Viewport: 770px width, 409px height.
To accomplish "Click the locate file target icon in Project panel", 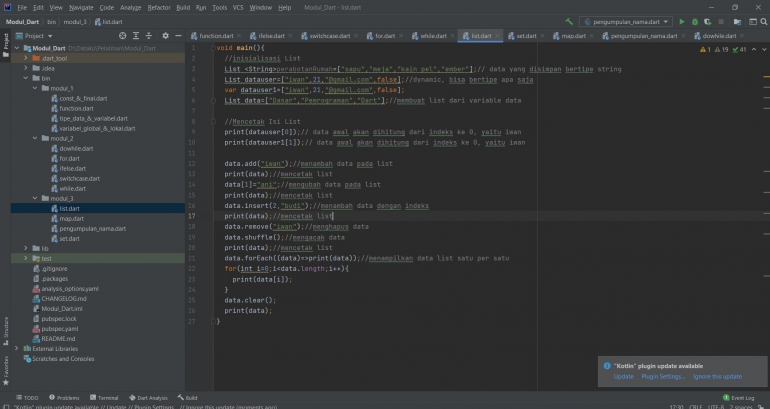I will tap(123, 36).
